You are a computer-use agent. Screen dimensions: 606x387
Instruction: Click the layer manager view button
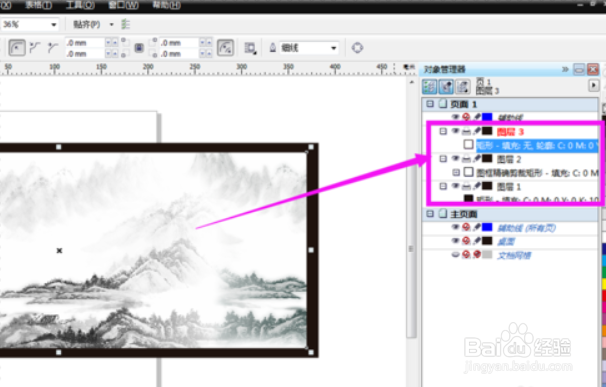(x=463, y=86)
